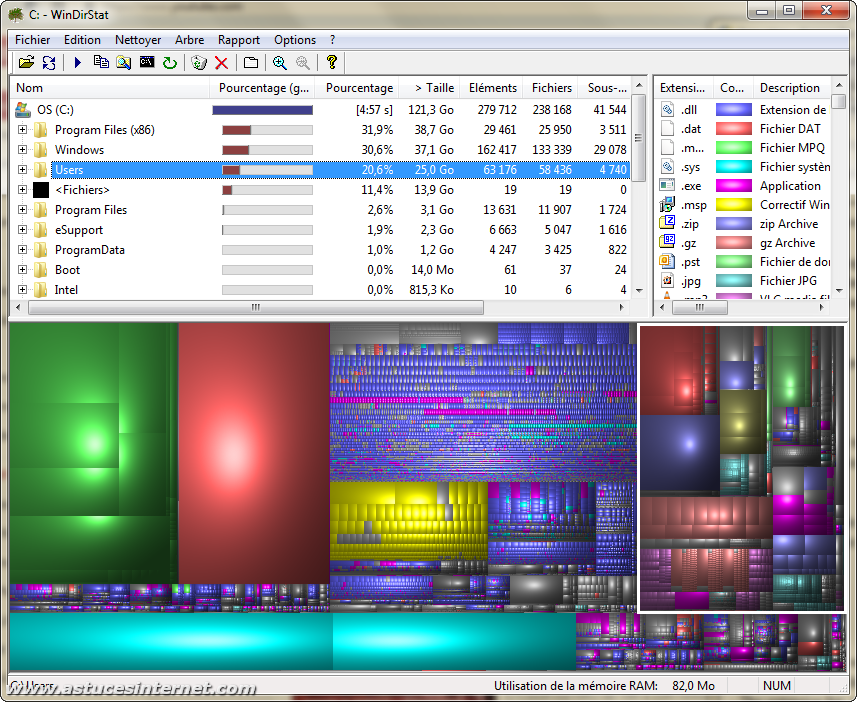Click the Fichier MPQ description text

[x=793, y=148]
